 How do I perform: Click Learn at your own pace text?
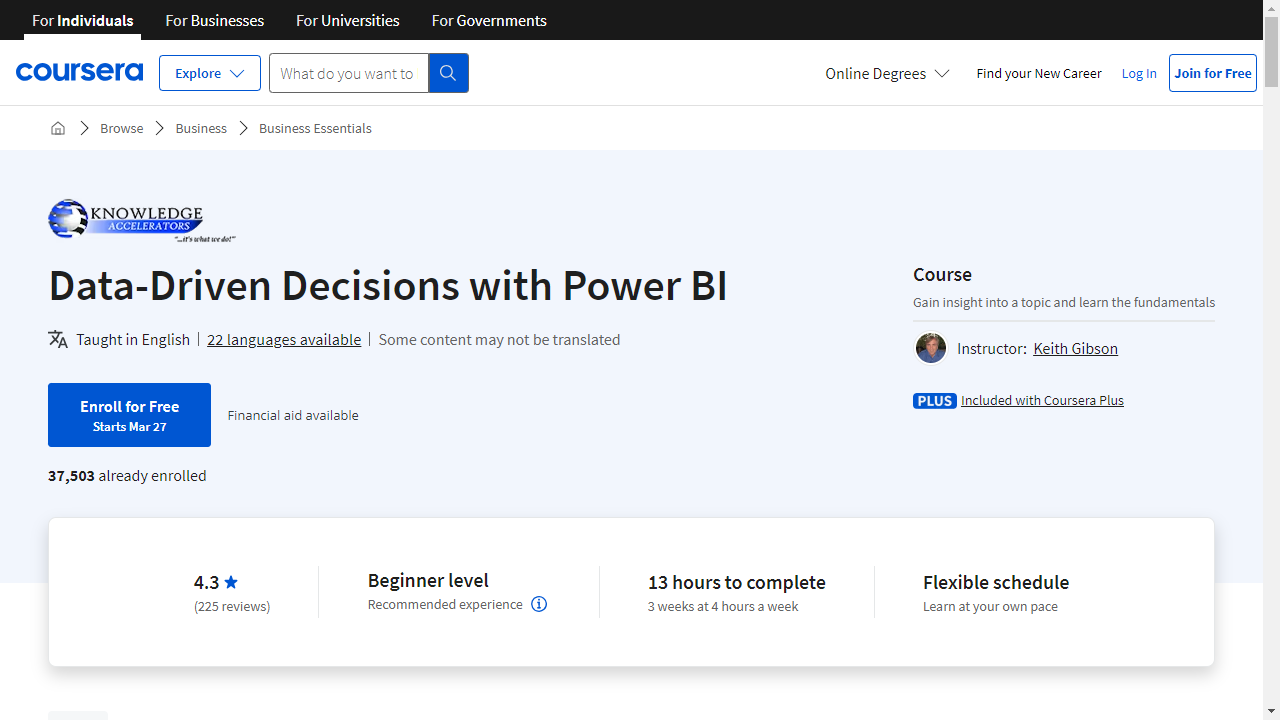990,606
